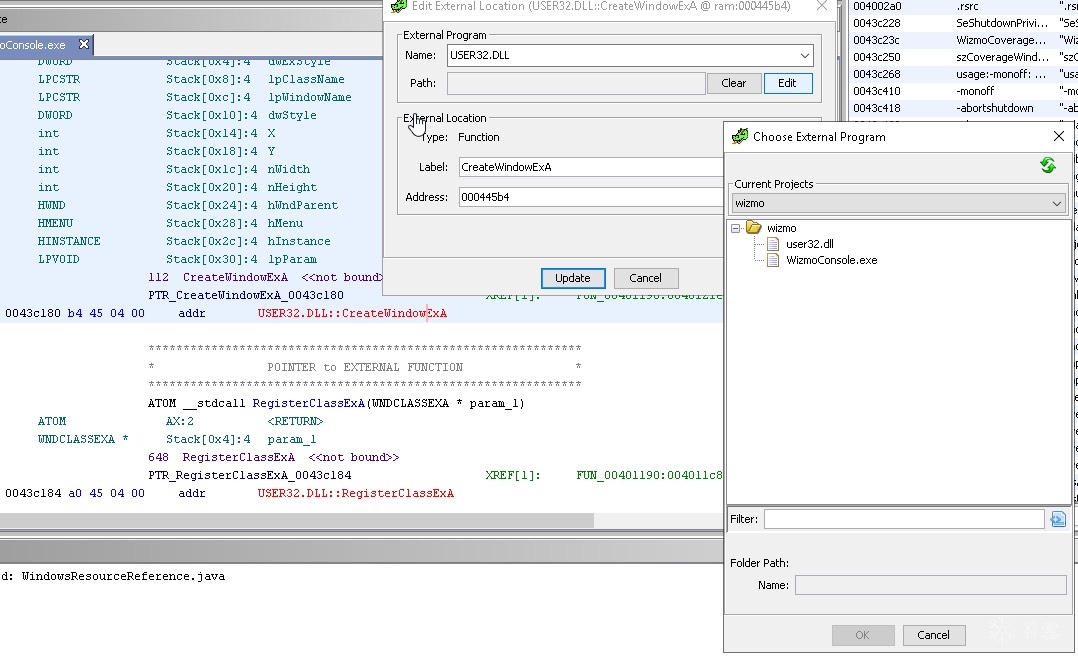Click the lpClassName parameter line
Image resolution: width=1078 pixels, height=661 pixels.
(x=191, y=79)
